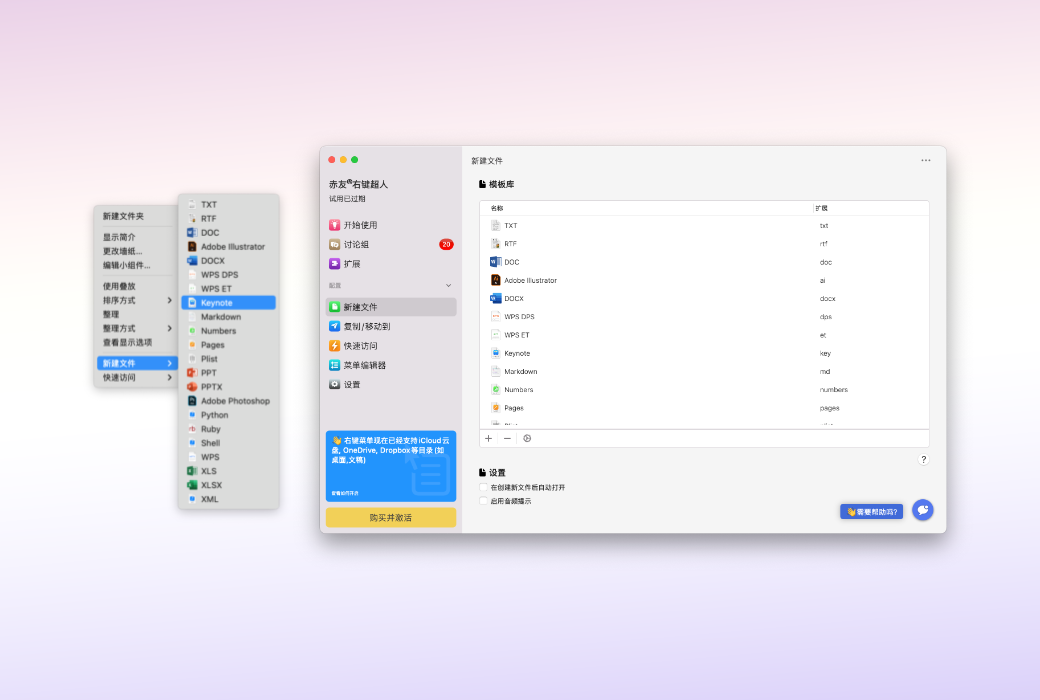Enable the 启用音频提示 checkbox
1040x700 pixels.
(484, 501)
